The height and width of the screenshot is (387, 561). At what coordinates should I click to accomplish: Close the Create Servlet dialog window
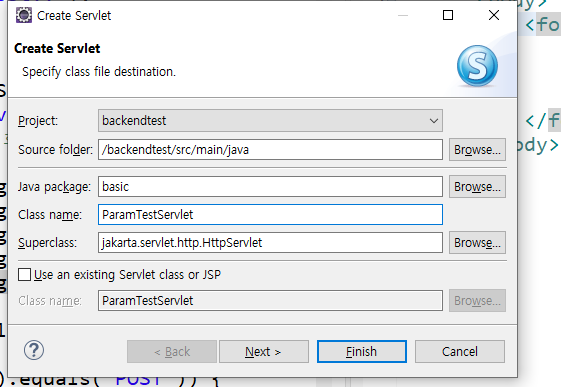tap(494, 15)
